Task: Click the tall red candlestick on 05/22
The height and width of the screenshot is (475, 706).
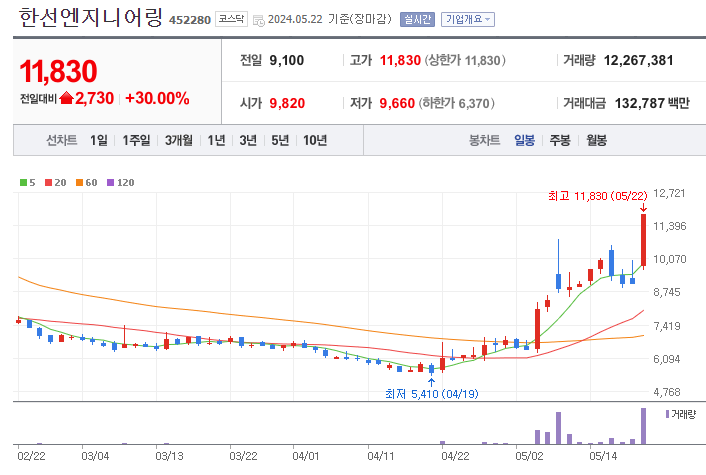Action: (x=643, y=240)
